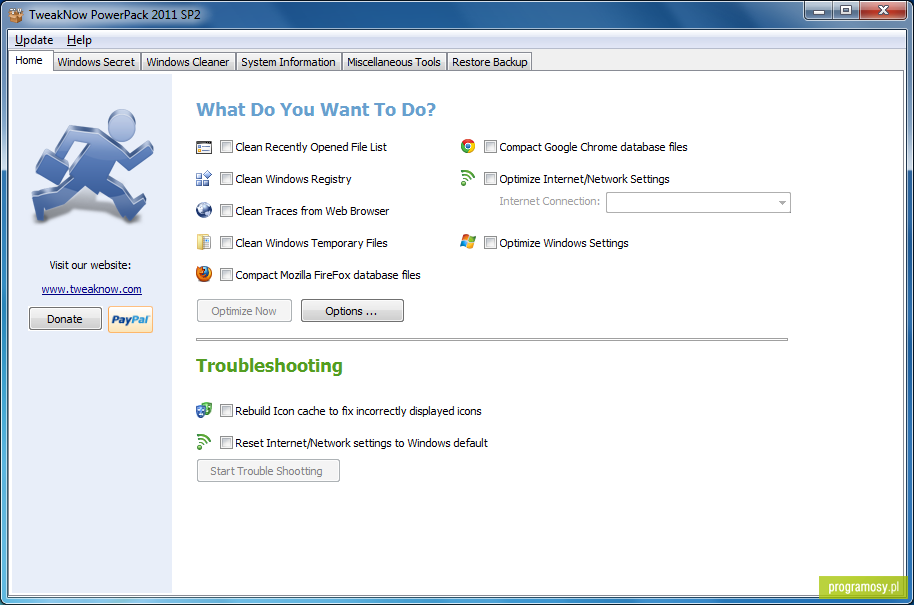Click the 'TweakNow PowerPack 2011 SP2' window title
The image size is (914, 605).
point(115,15)
